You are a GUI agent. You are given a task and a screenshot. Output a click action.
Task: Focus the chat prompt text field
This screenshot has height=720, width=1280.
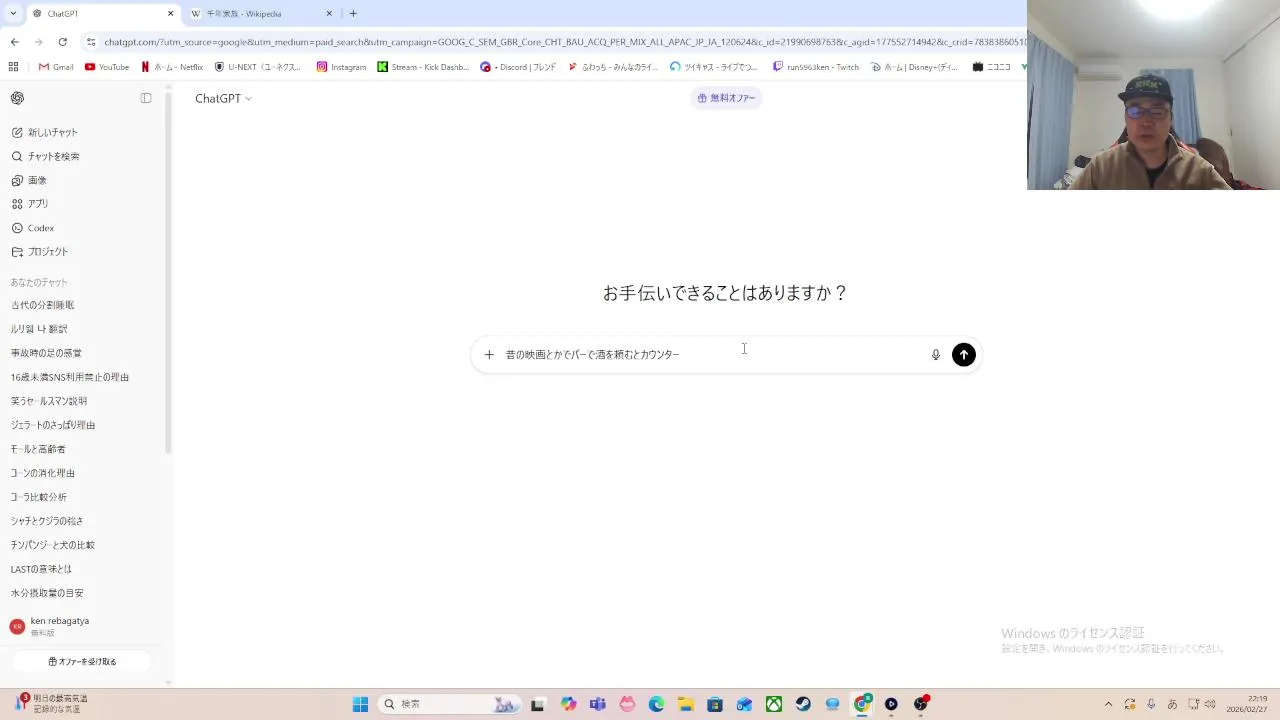[712, 354]
